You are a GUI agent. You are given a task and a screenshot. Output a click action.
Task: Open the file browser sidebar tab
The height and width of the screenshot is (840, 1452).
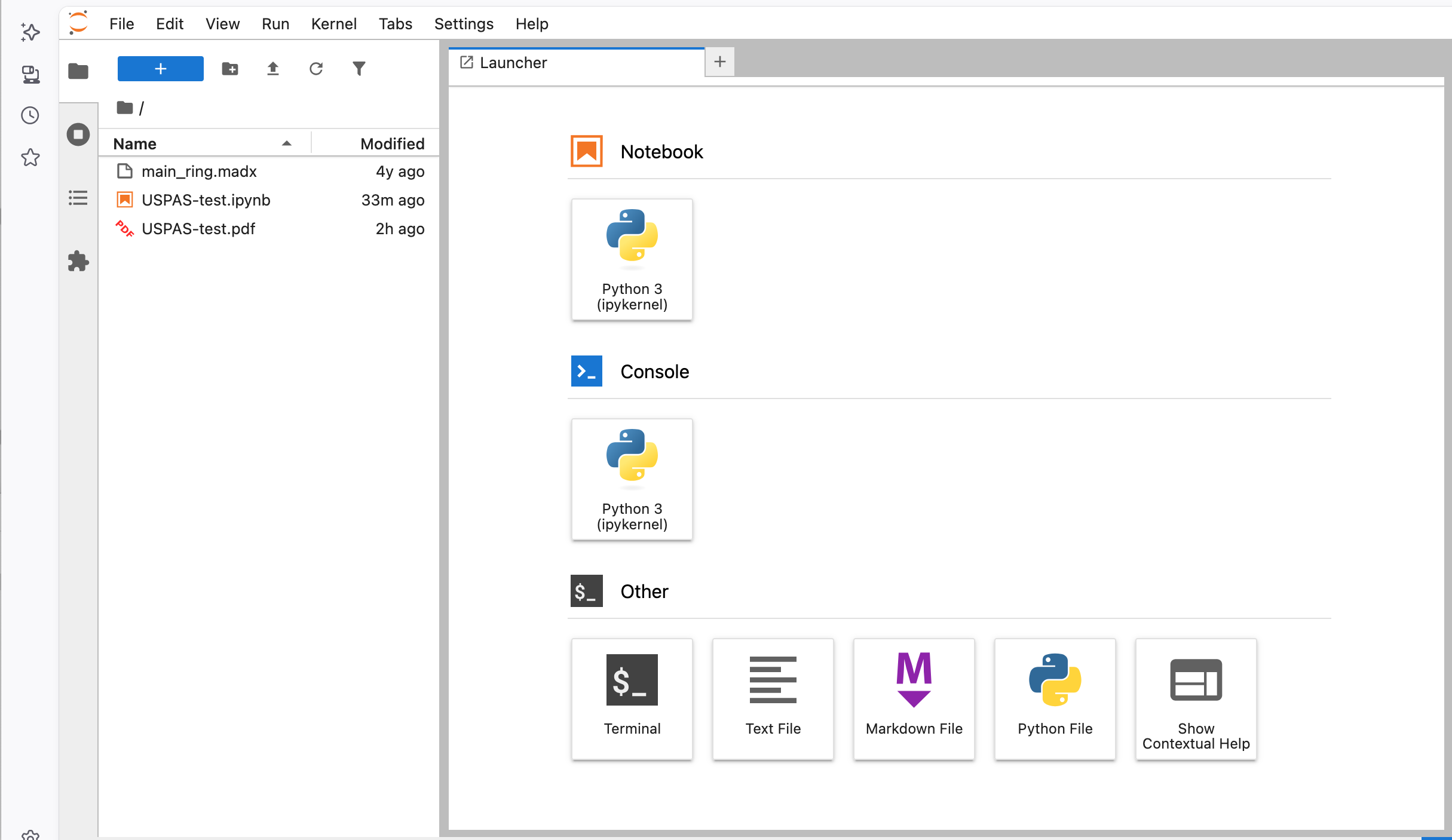pyautogui.click(x=78, y=71)
